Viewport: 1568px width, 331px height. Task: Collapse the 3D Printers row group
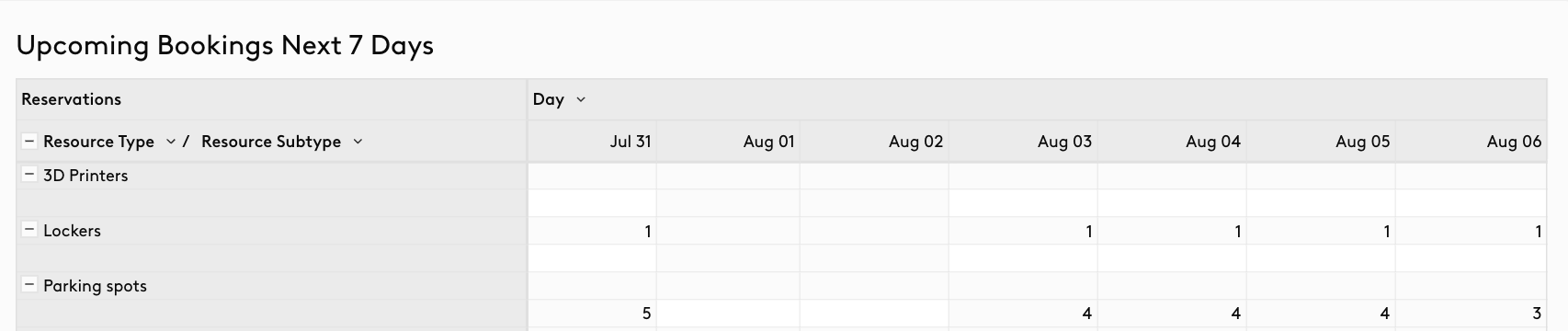(x=29, y=176)
